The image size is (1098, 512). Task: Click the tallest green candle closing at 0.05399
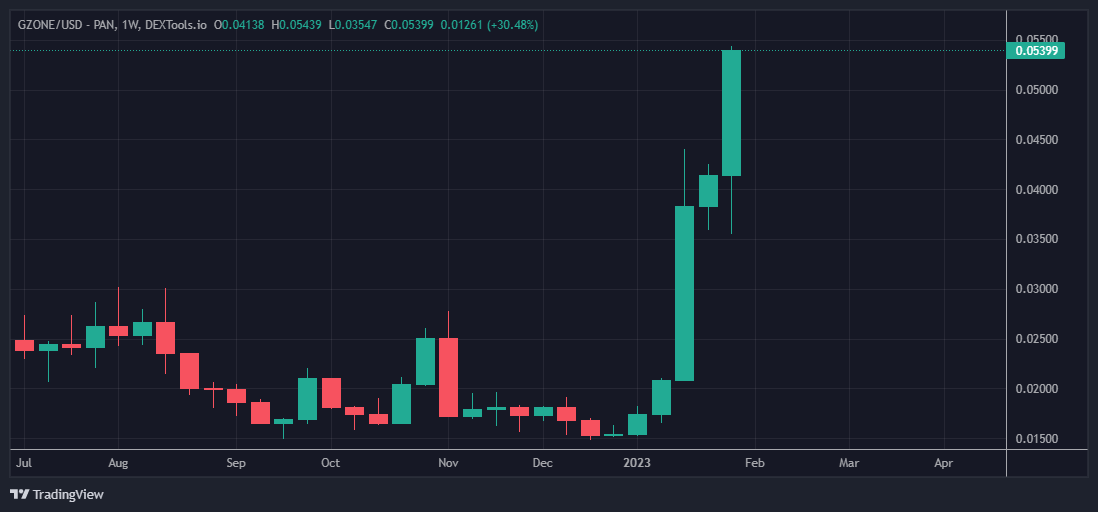tap(732, 113)
